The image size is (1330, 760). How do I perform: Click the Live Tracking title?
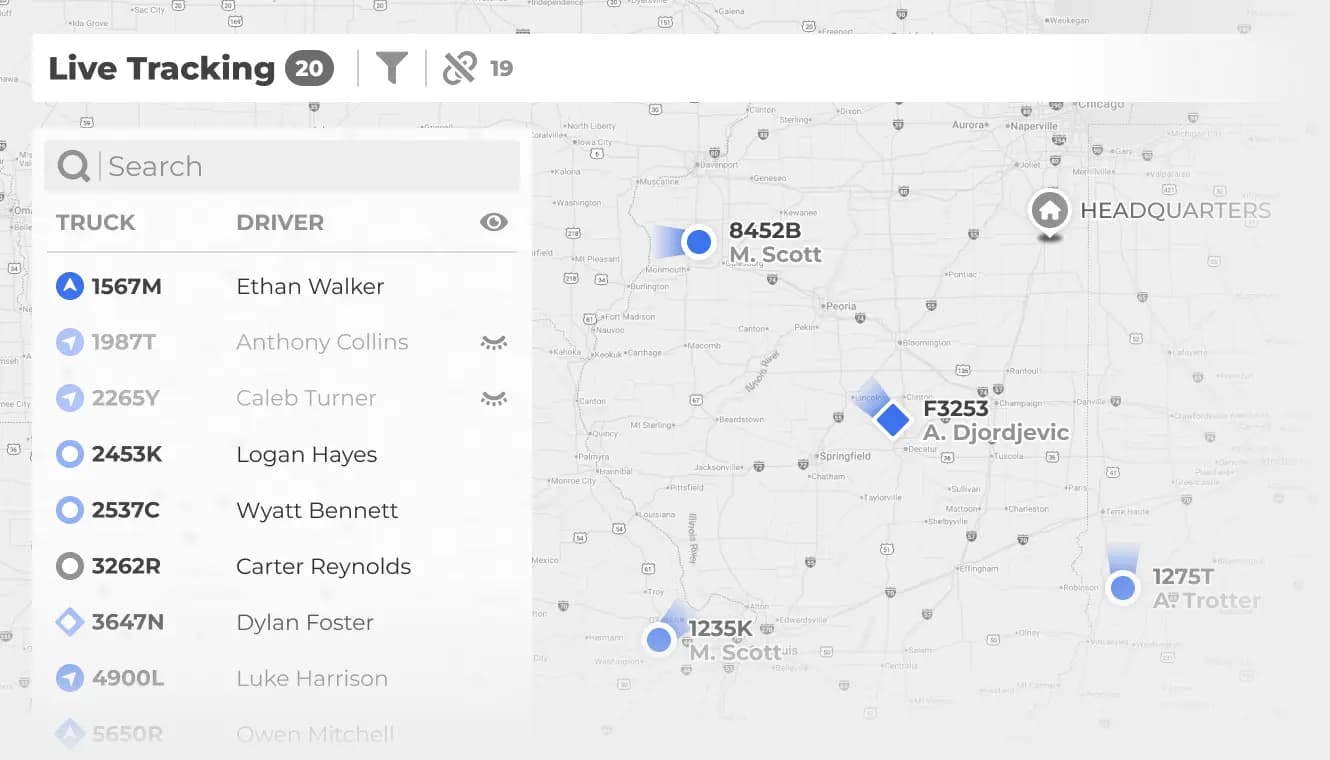(161, 68)
